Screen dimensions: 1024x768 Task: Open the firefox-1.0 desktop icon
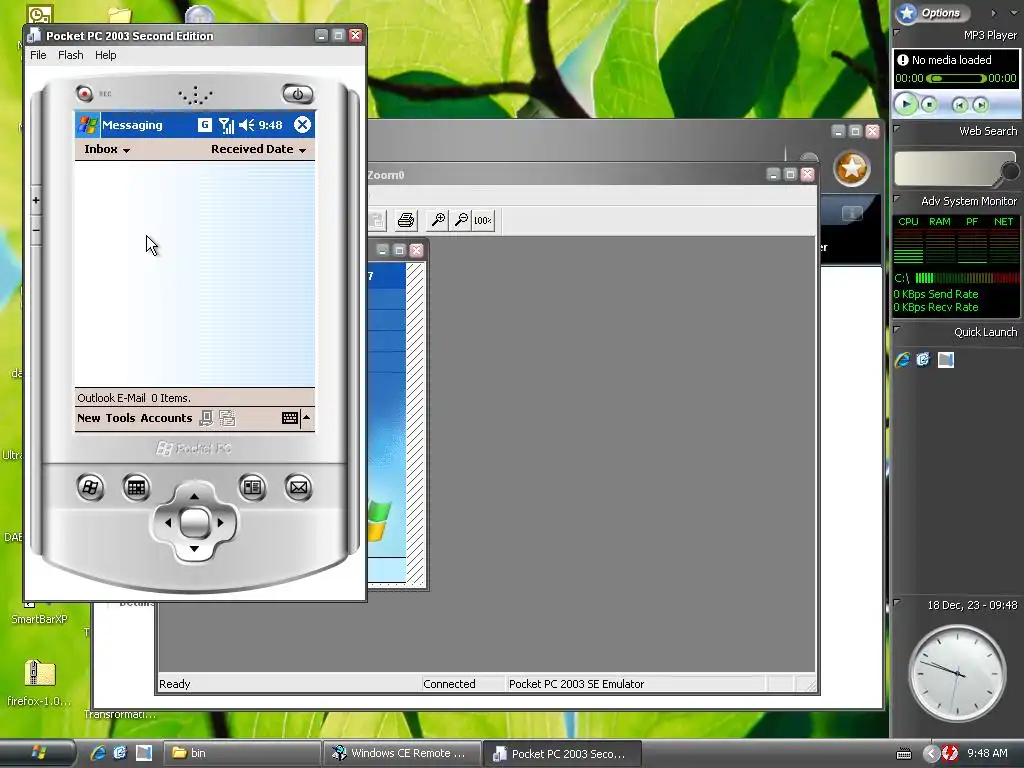click(x=39, y=682)
